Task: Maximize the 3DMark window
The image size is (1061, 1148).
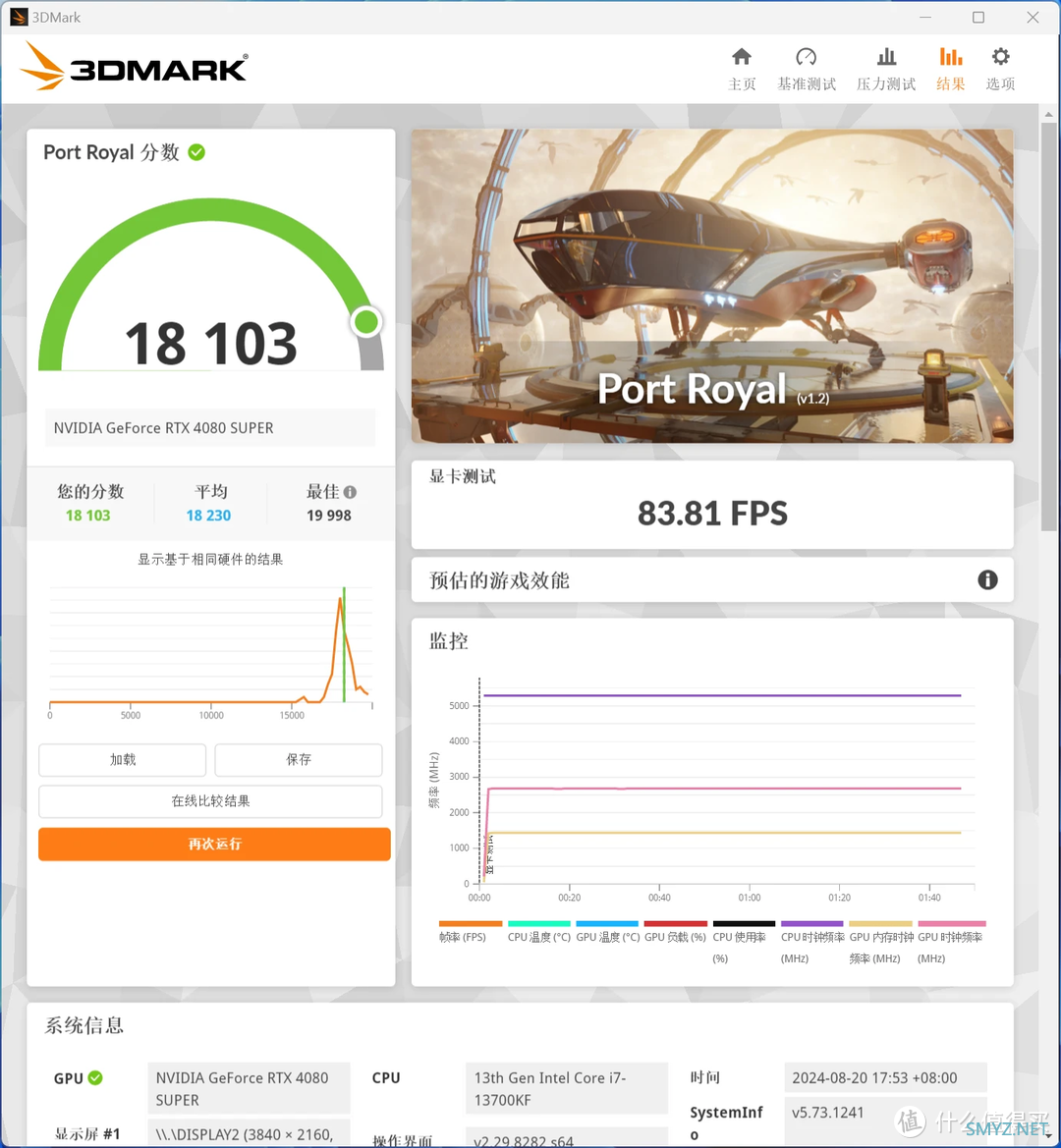Action: [978, 17]
